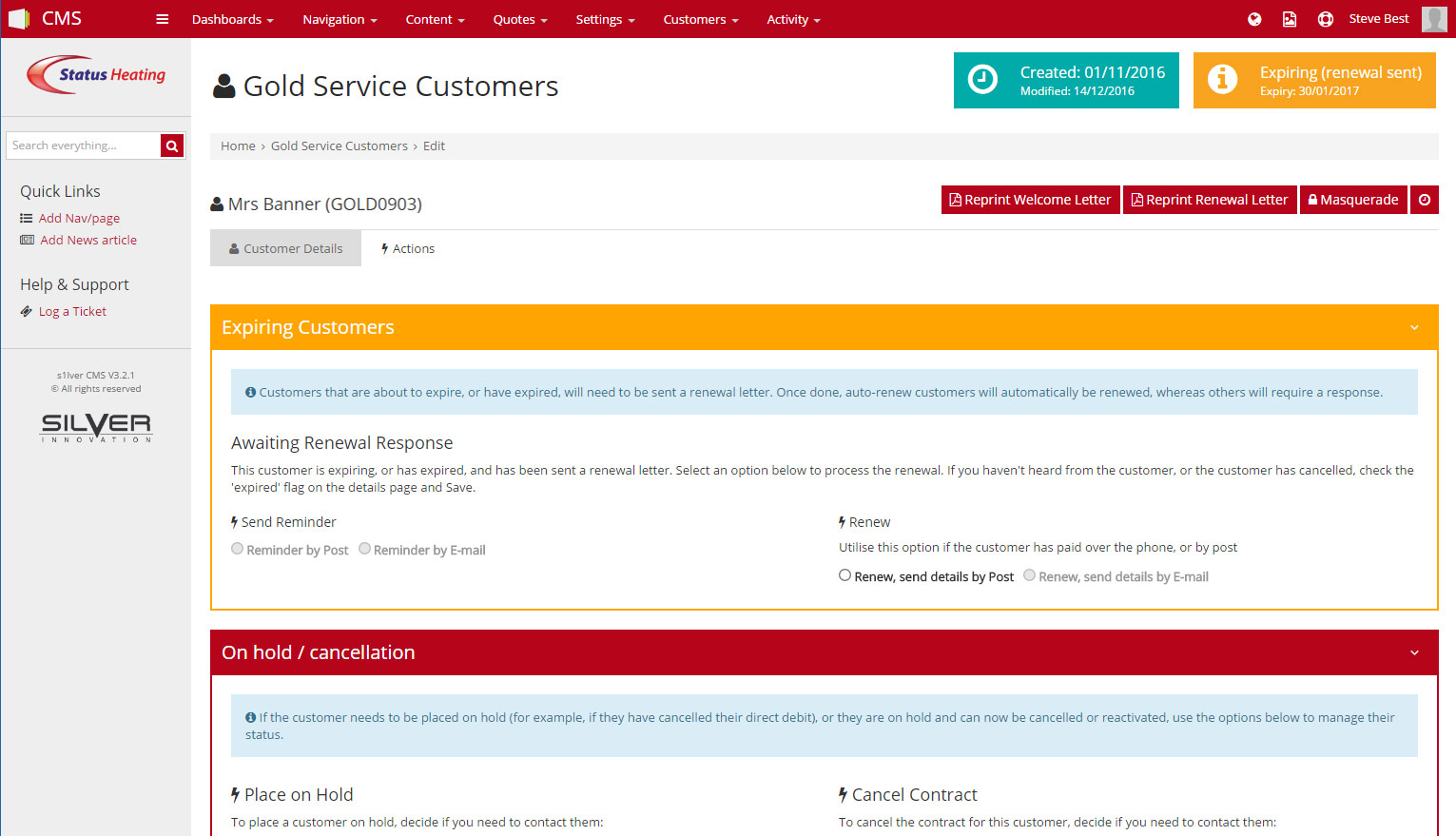Click the newspaper icon beside Add News article
Image resolution: width=1456 pixels, height=836 pixels.
pos(27,241)
